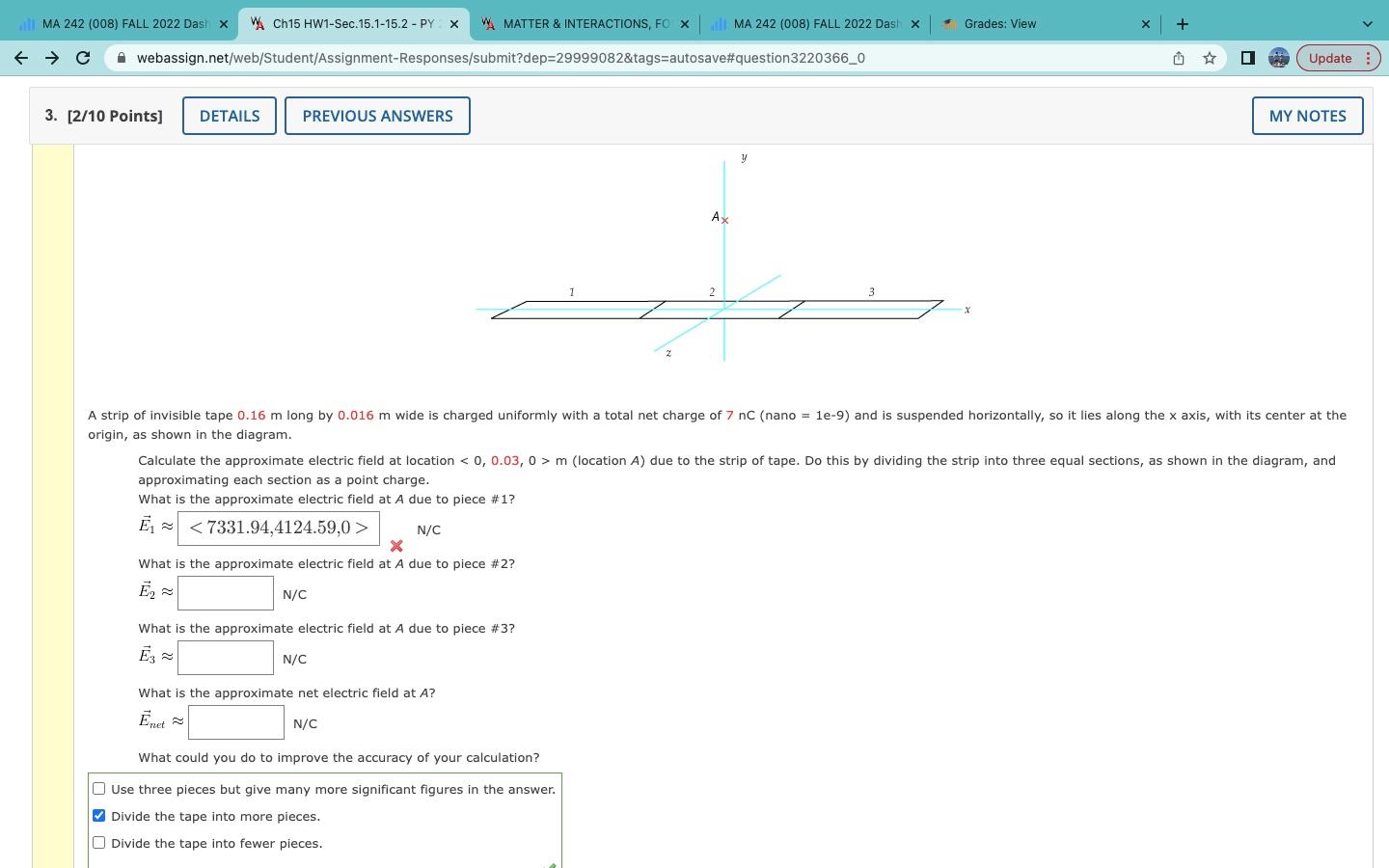Open MY NOTES for this question

pyautogui.click(x=1307, y=116)
